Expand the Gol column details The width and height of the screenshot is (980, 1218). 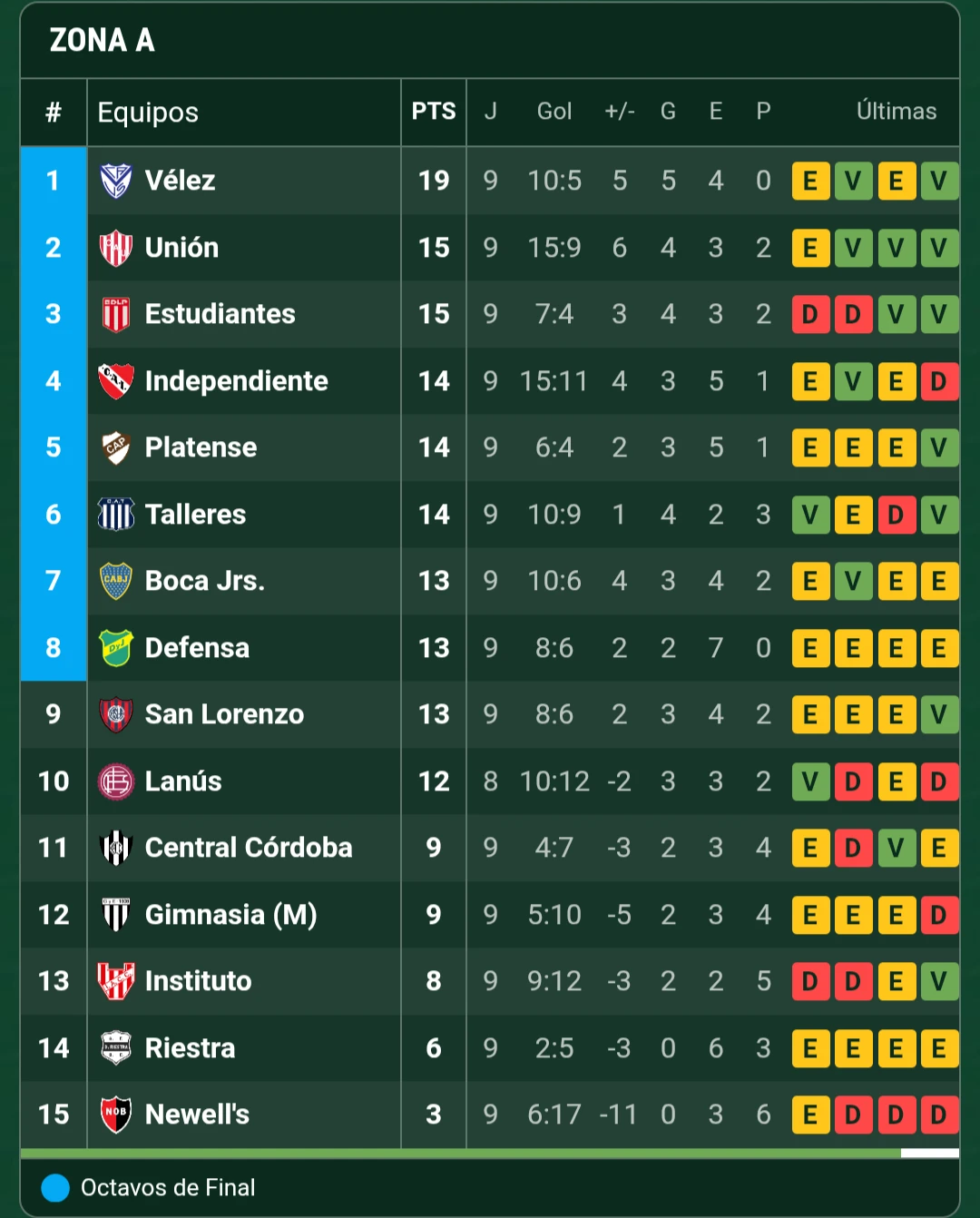[554, 112]
